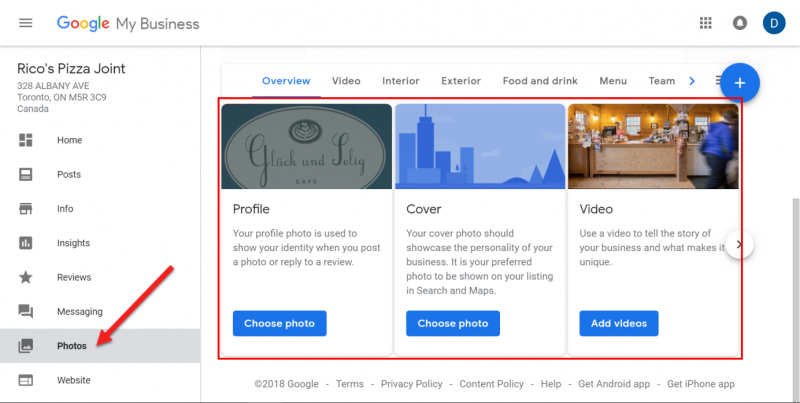The width and height of the screenshot is (800, 403).
Task: Open the Terms footer link
Action: click(x=349, y=384)
